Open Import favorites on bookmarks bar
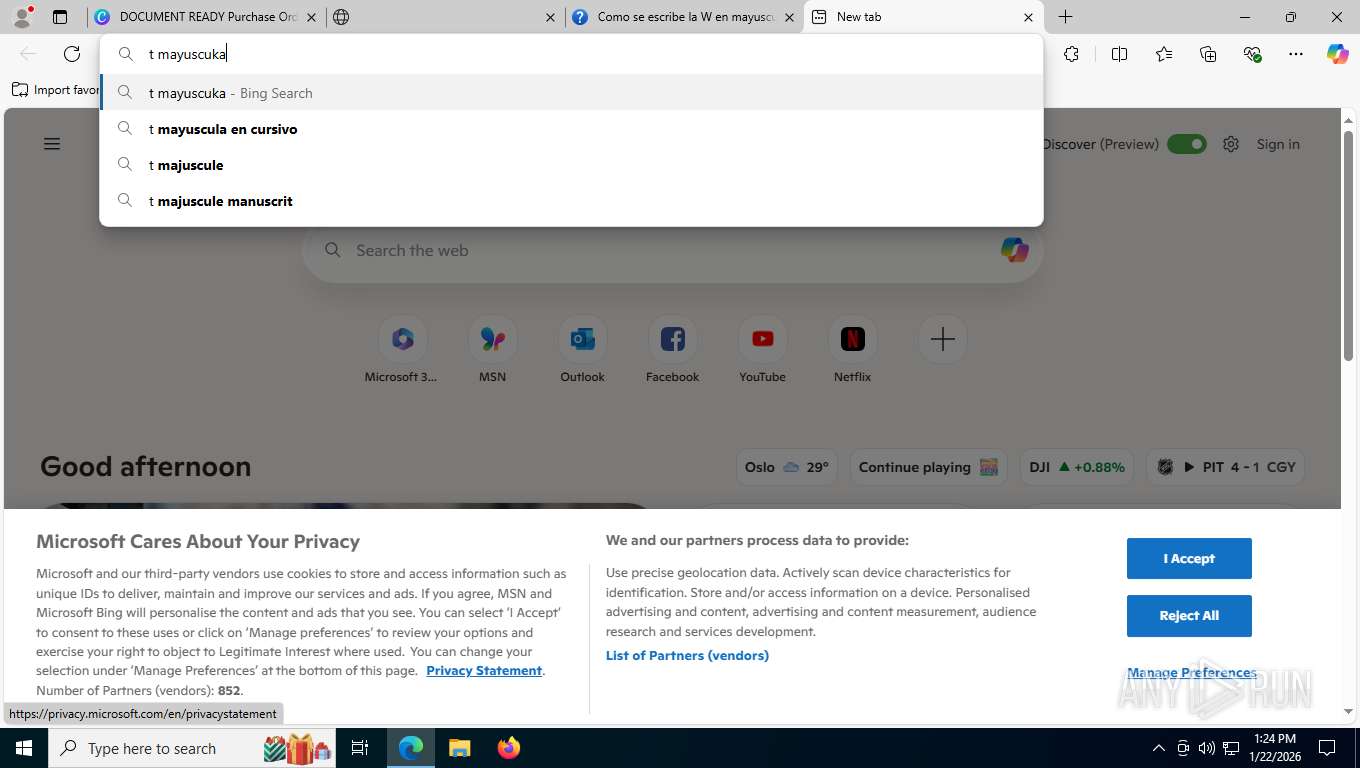This screenshot has height=768, width=1360. click(56, 90)
